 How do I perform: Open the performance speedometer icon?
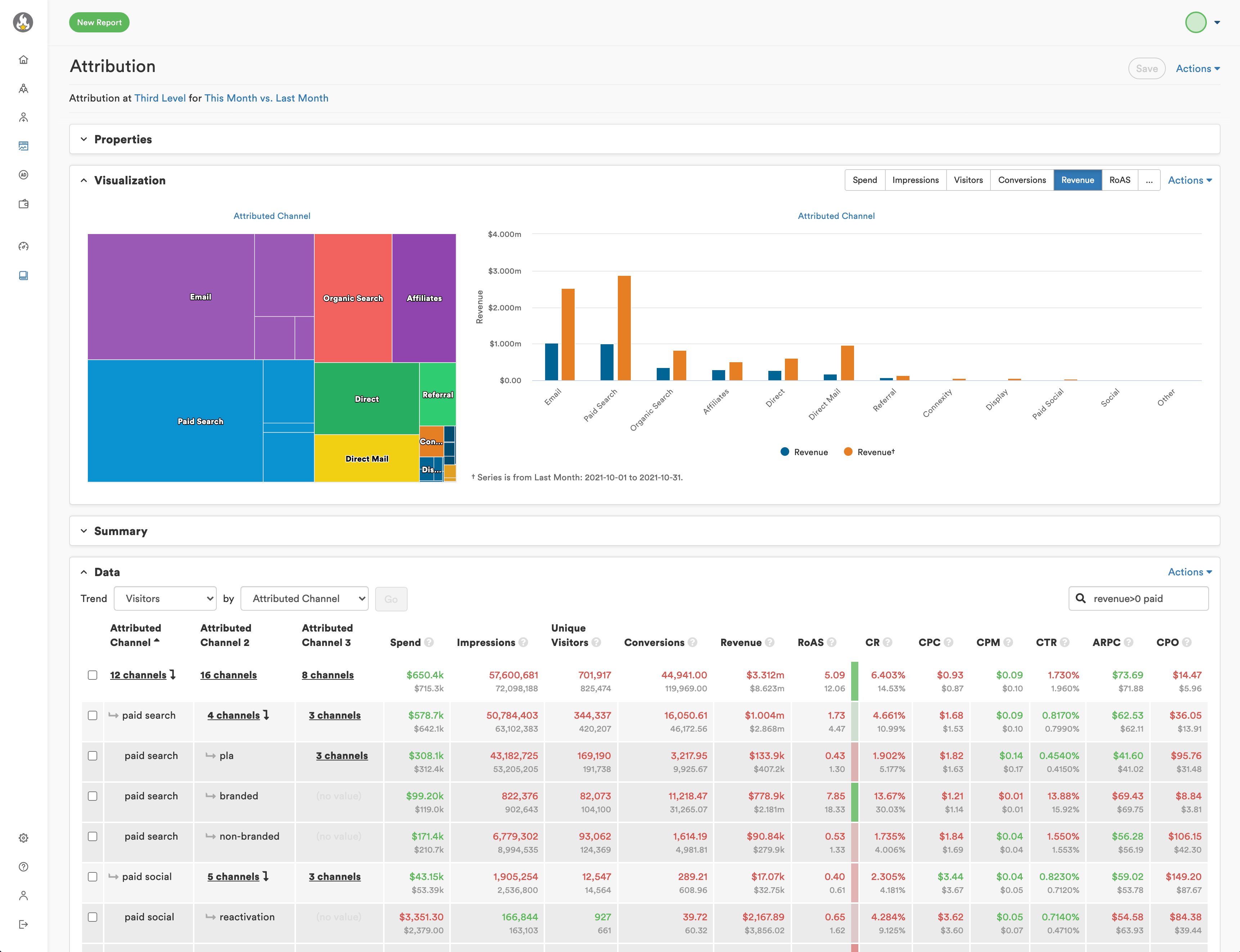click(x=23, y=246)
